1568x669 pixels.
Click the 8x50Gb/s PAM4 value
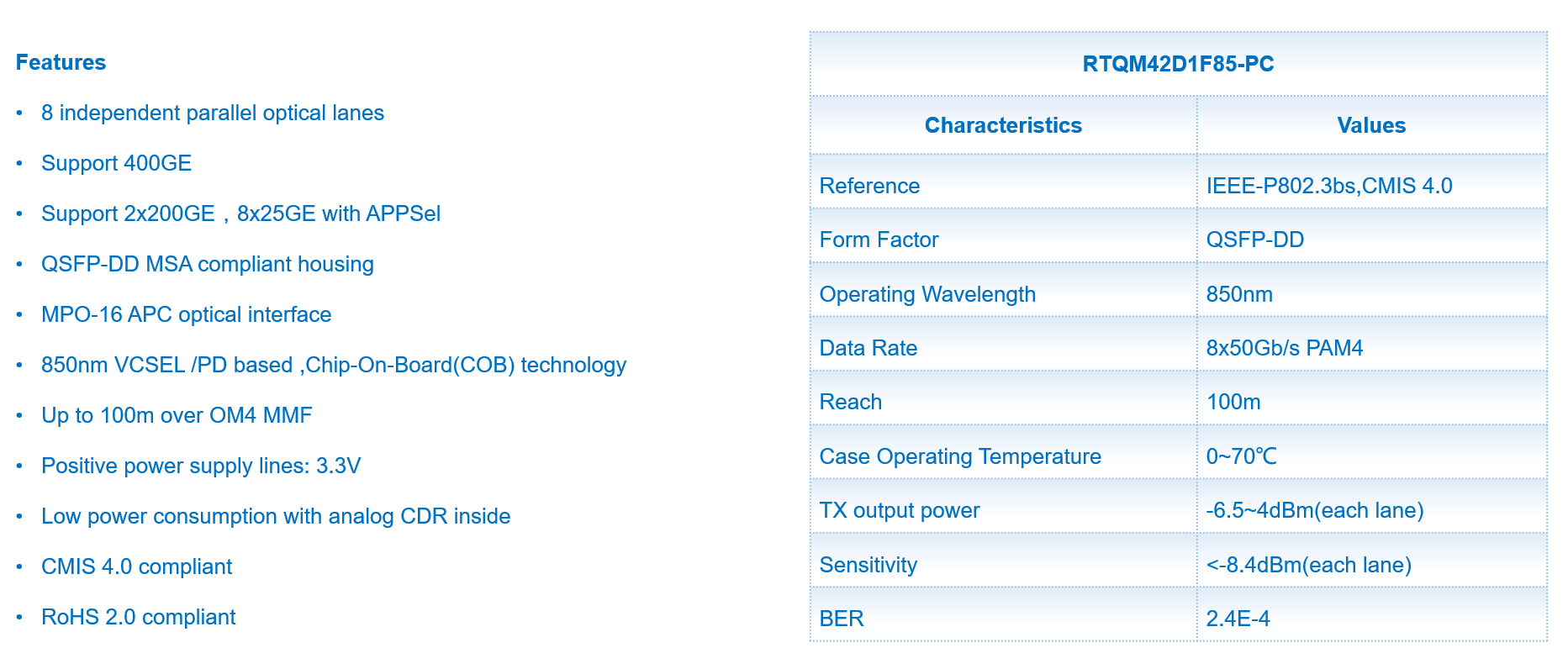pos(1284,348)
